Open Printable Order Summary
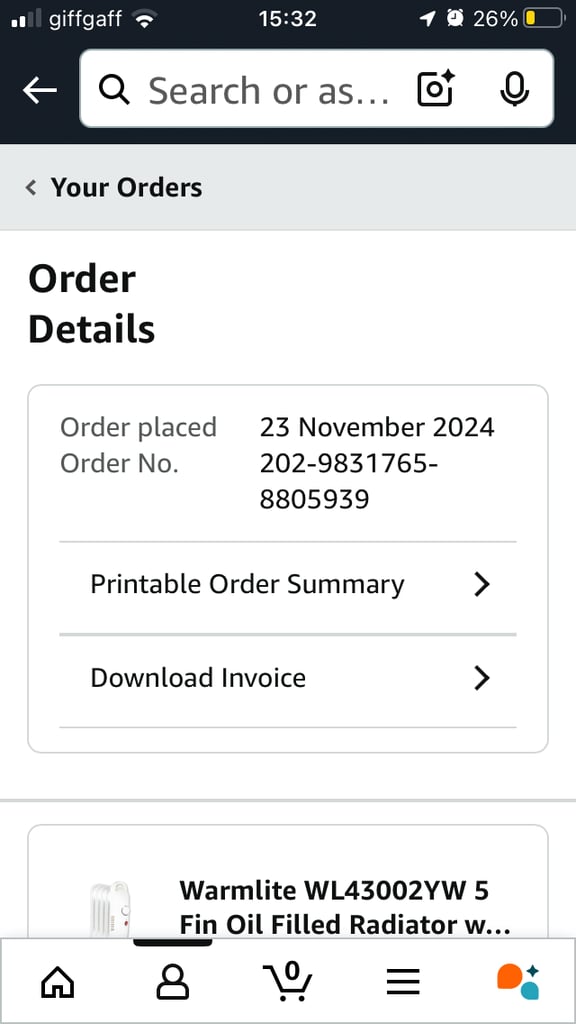This screenshot has height=1024, width=576. click(287, 585)
